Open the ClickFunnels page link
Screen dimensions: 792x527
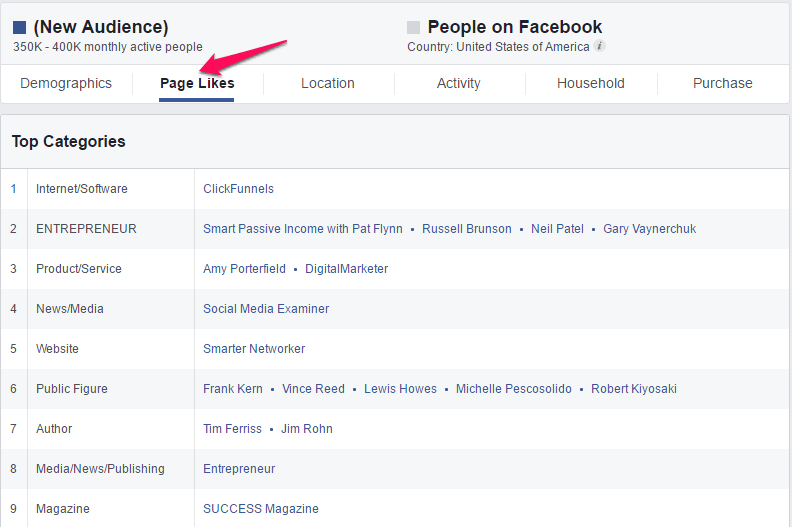(238, 189)
